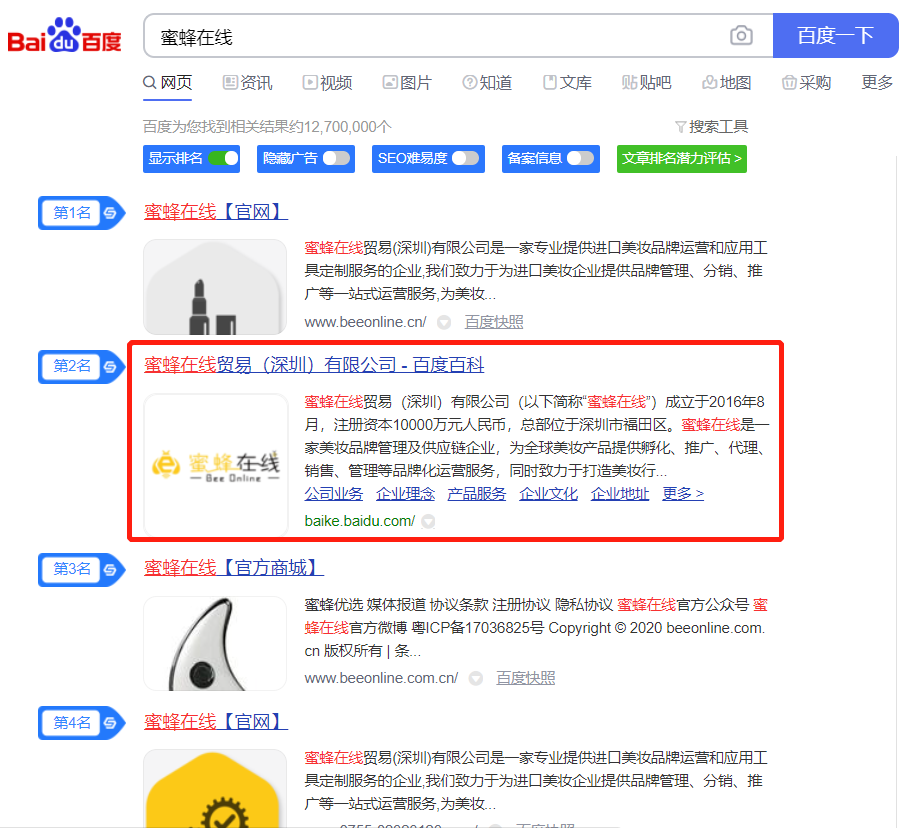Viewport: 912px width, 828px height.
Task: Open camera image search in search box
Action: (x=741, y=35)
